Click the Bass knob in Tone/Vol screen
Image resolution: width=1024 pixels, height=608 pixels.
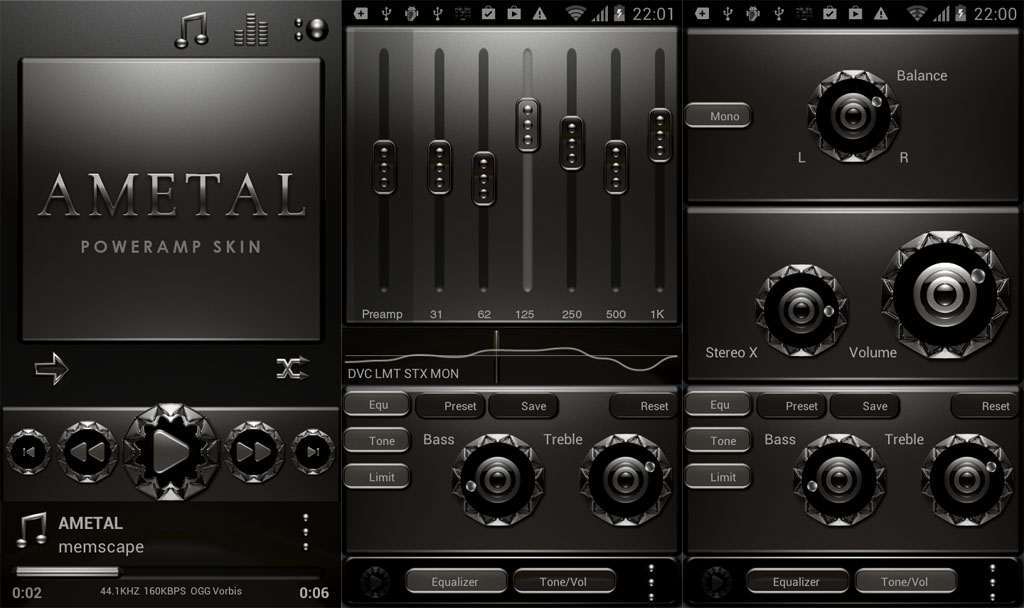pyautogui.click(x=839, y=480)
